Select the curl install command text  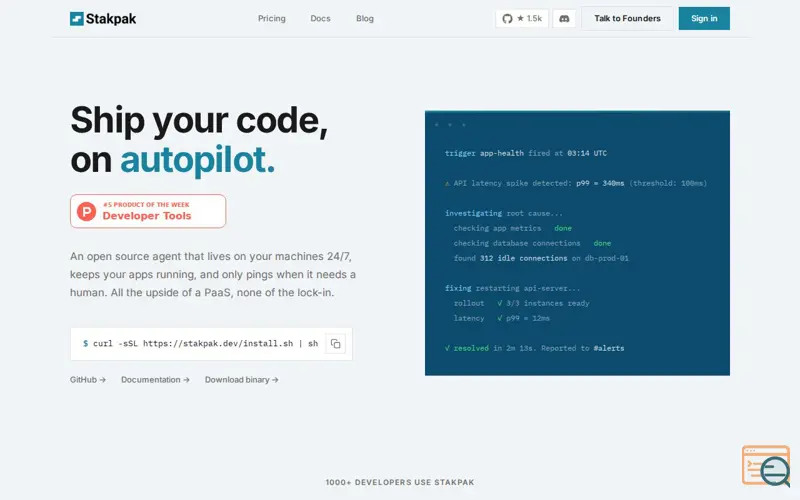[200, 343]
